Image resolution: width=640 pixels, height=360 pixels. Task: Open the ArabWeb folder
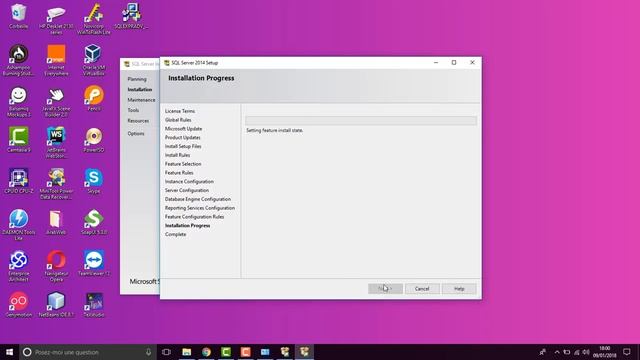pos(56,222)
